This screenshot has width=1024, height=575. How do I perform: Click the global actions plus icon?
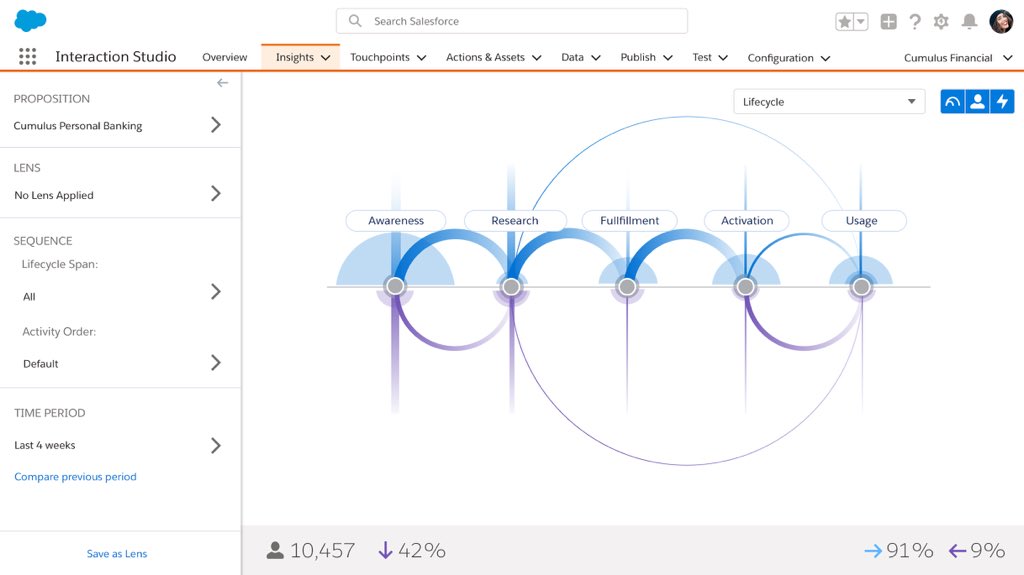point(888,22)
